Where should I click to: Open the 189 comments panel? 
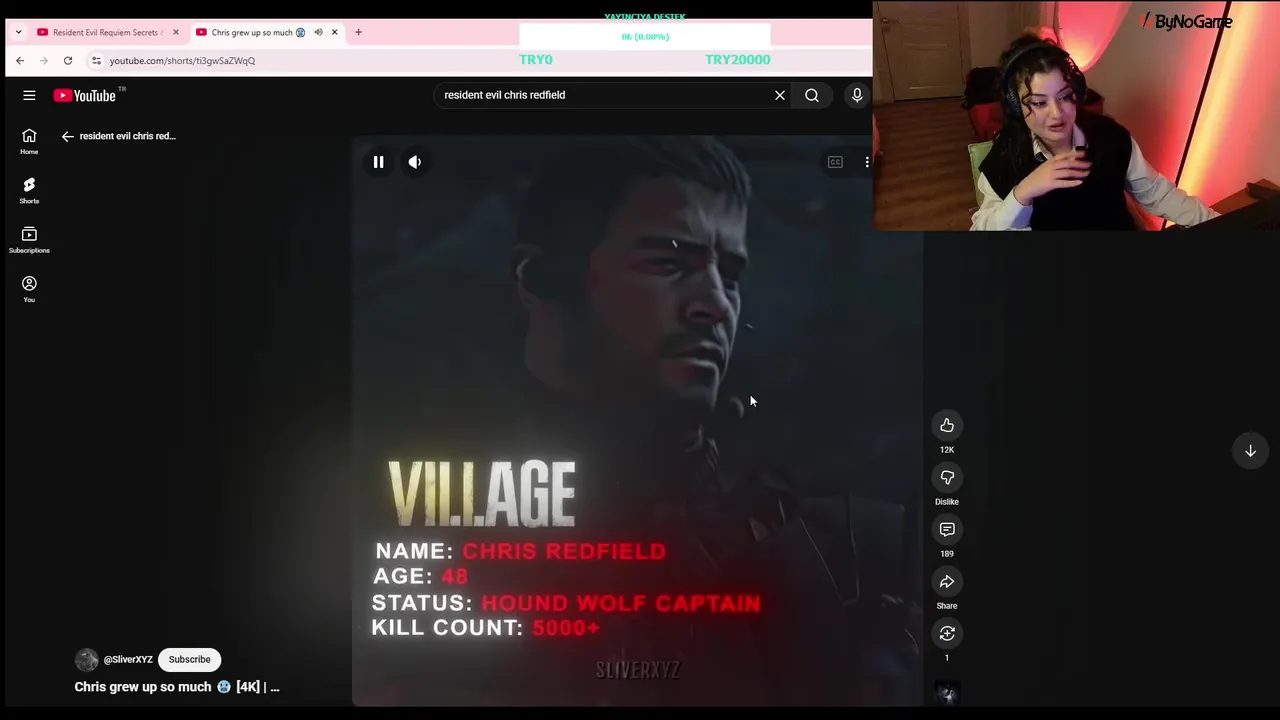947,530
